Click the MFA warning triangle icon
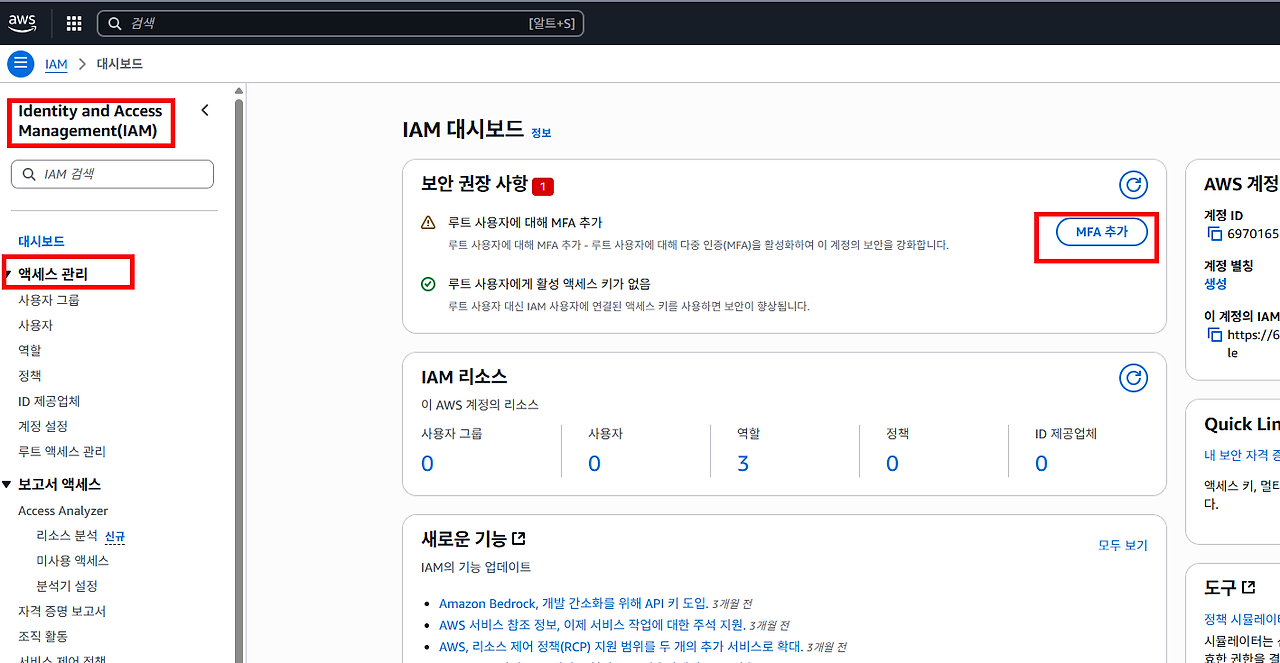The image size is (1280, 663). tap(428, 223)
